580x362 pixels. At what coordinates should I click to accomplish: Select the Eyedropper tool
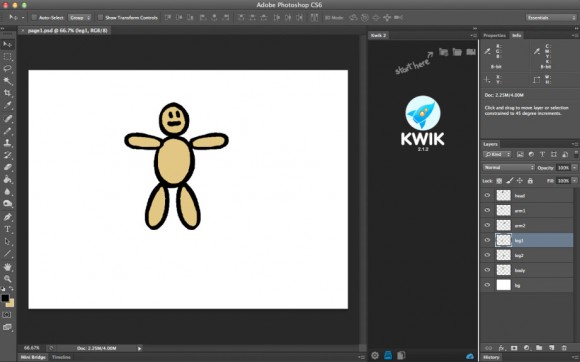point(7,105)
